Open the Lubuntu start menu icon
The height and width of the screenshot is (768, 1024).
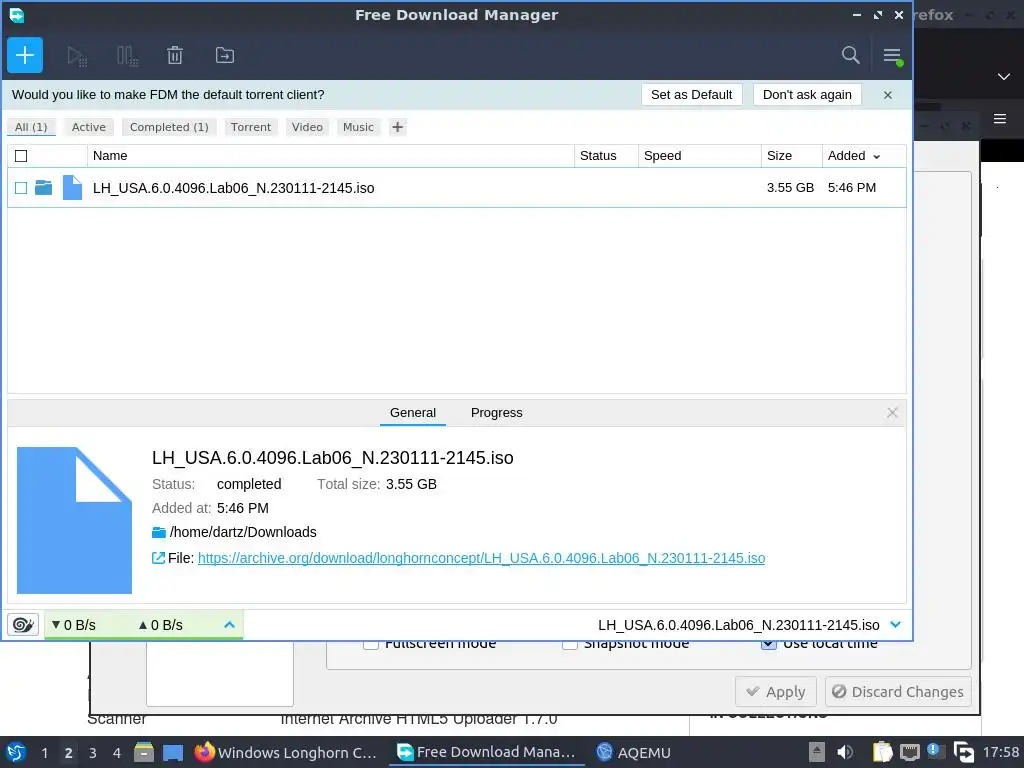16,752
